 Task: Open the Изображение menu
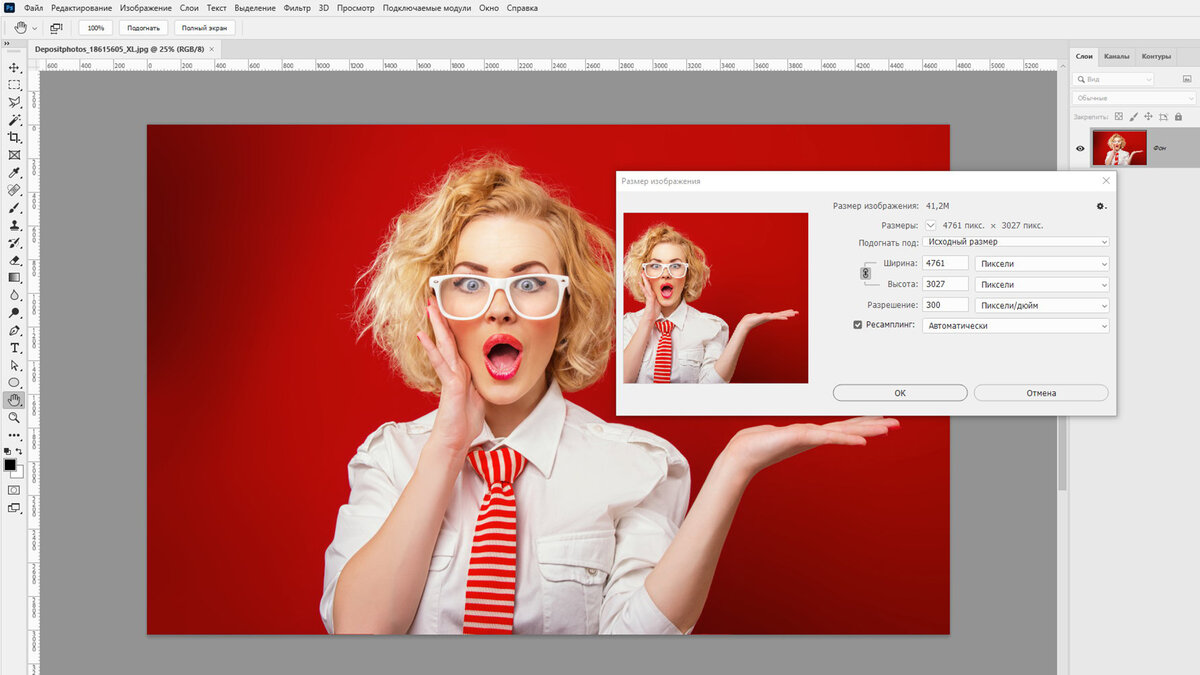point(145,8)
